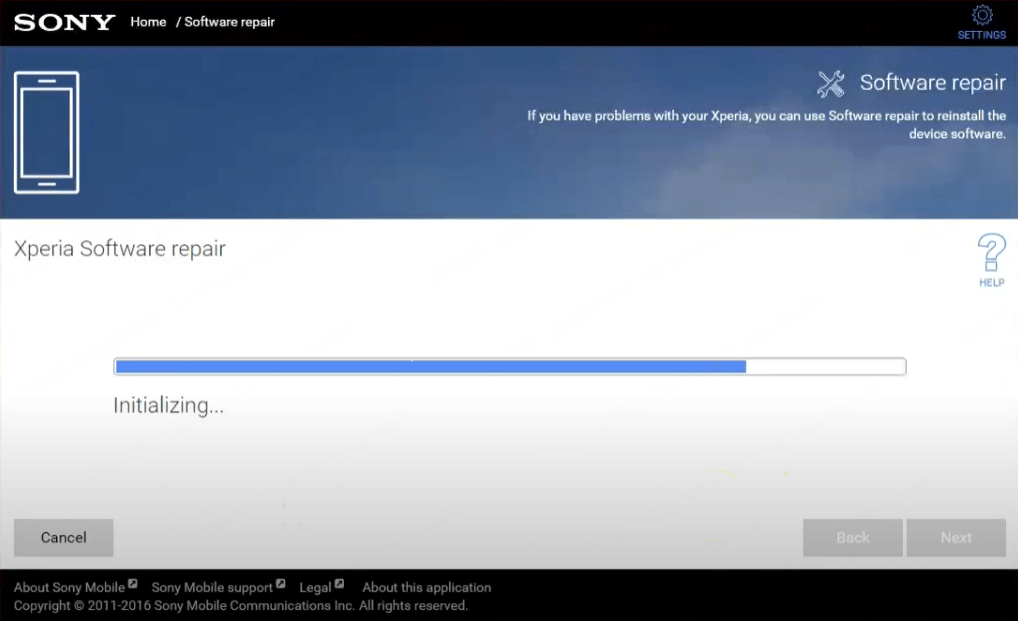Click the Back button
The width and height of the screenshot is (1018, 621).
coord(852,537)
